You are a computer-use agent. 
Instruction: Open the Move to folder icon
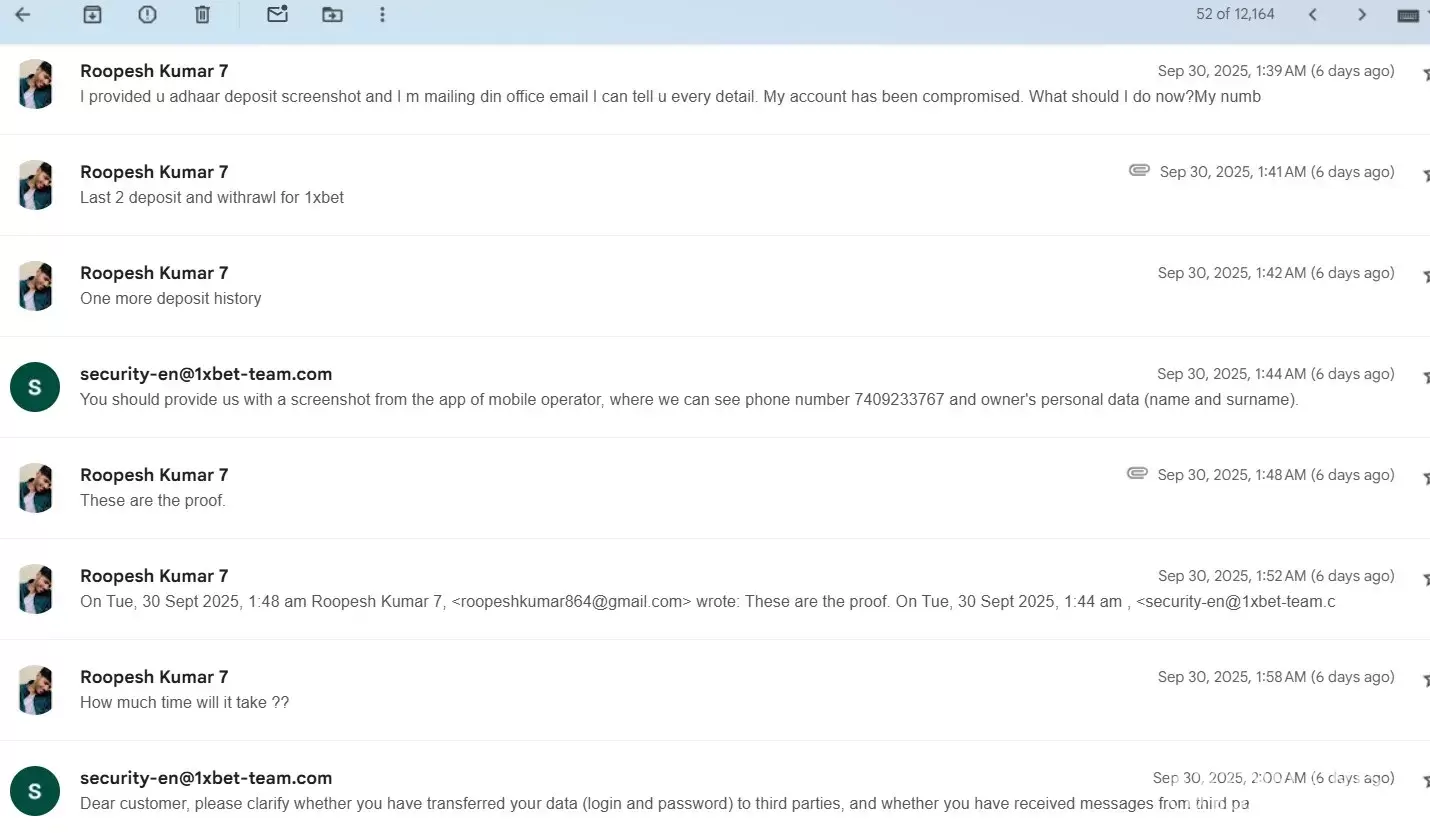[x=332, y=15]
